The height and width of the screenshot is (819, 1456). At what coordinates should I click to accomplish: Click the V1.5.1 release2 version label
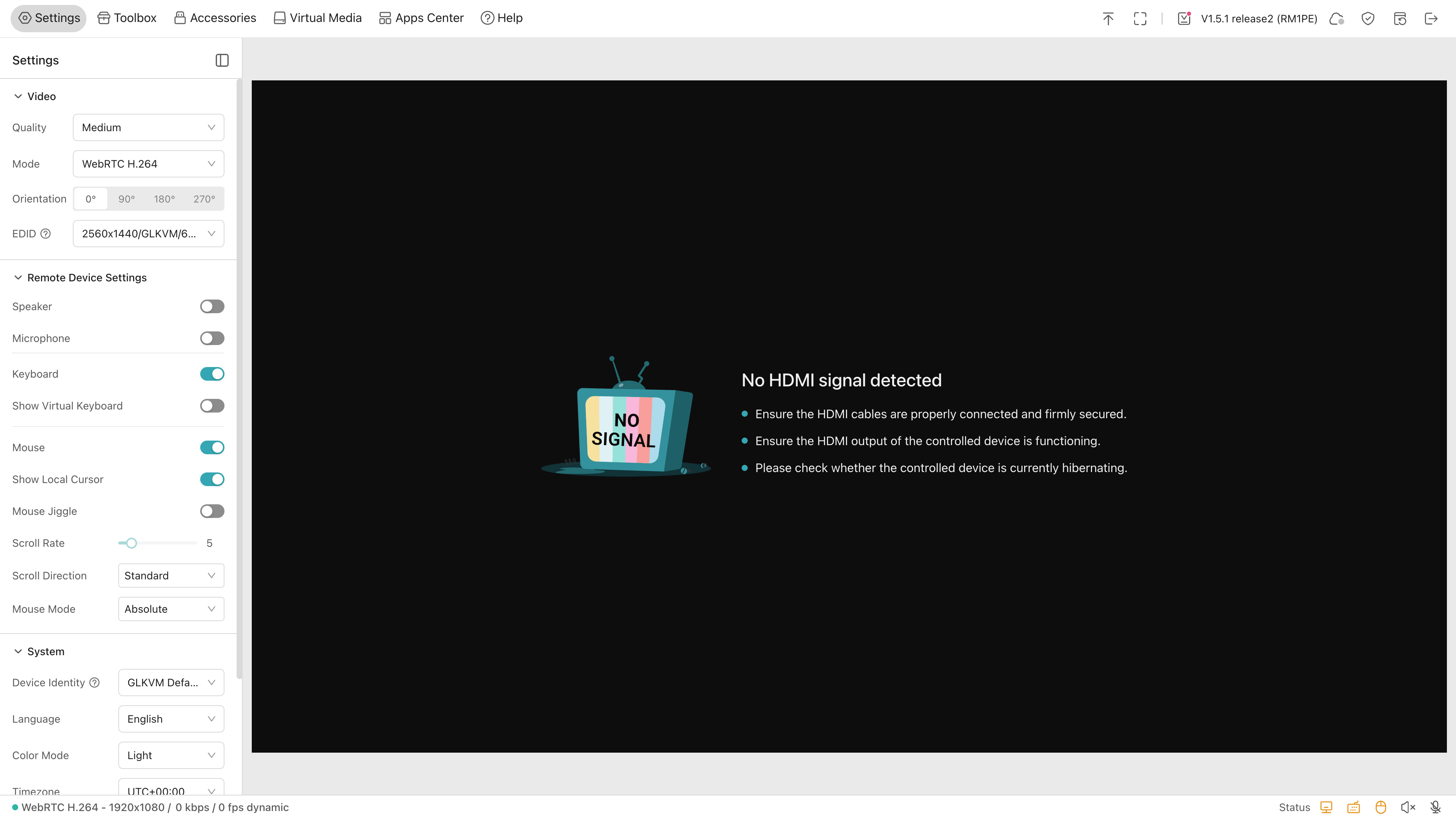[1259, 19]
